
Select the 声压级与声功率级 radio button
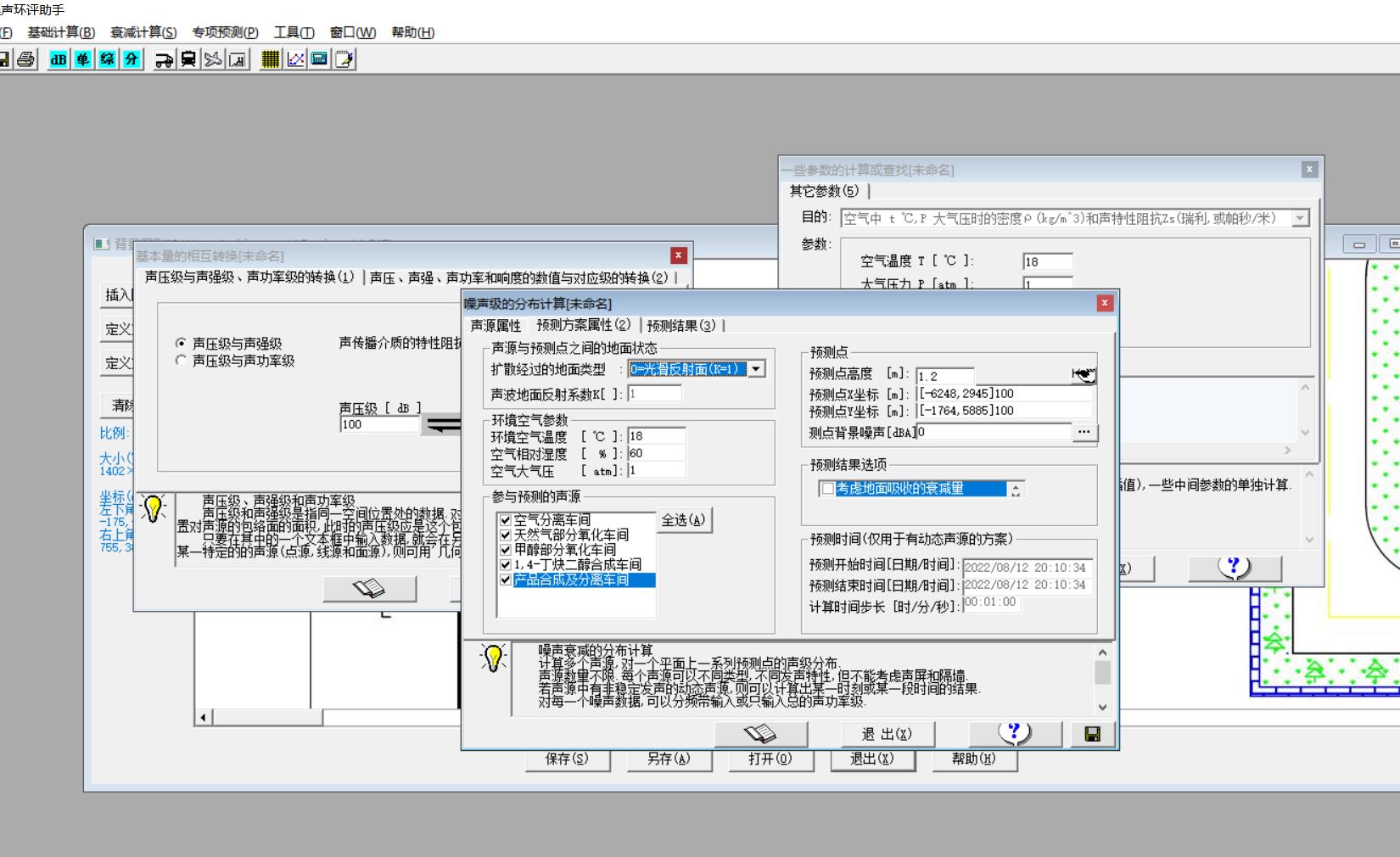(181, 361)
